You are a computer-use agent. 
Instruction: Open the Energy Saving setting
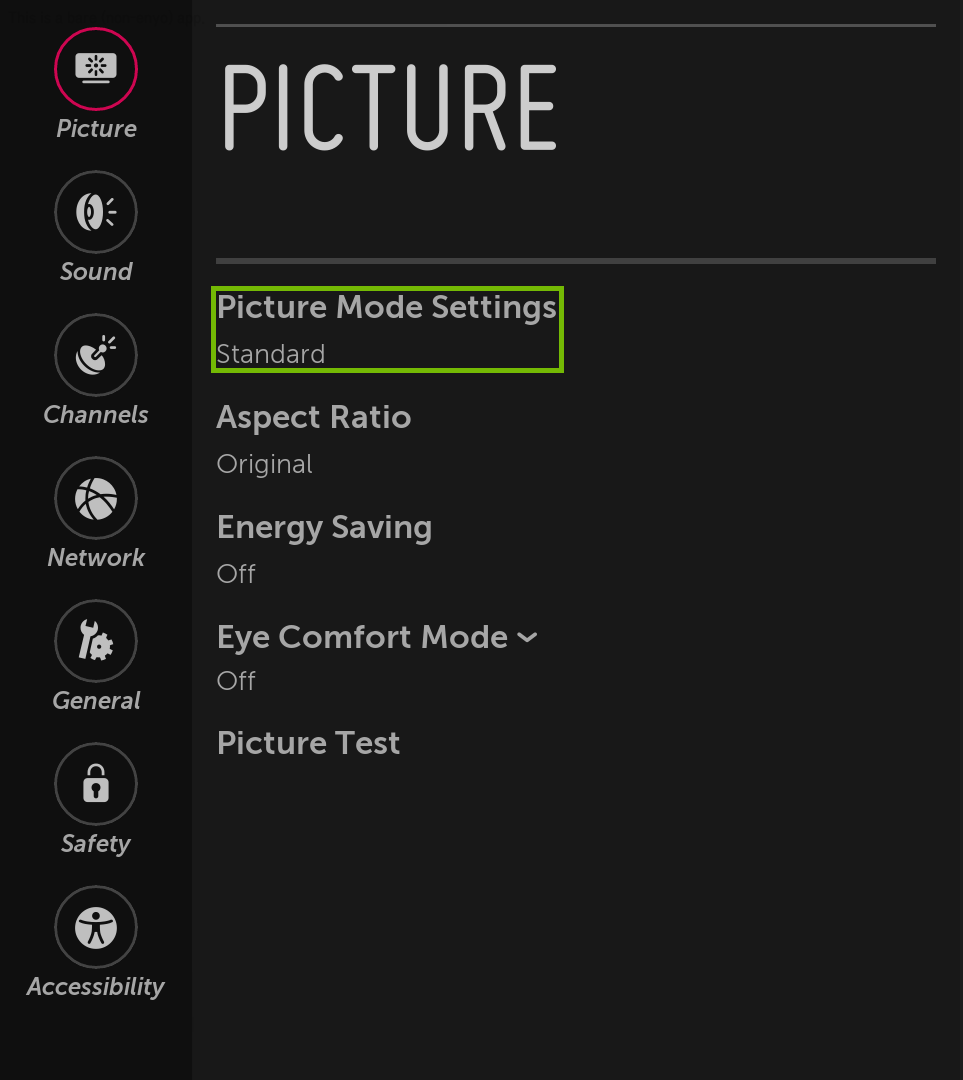point(324,527)
